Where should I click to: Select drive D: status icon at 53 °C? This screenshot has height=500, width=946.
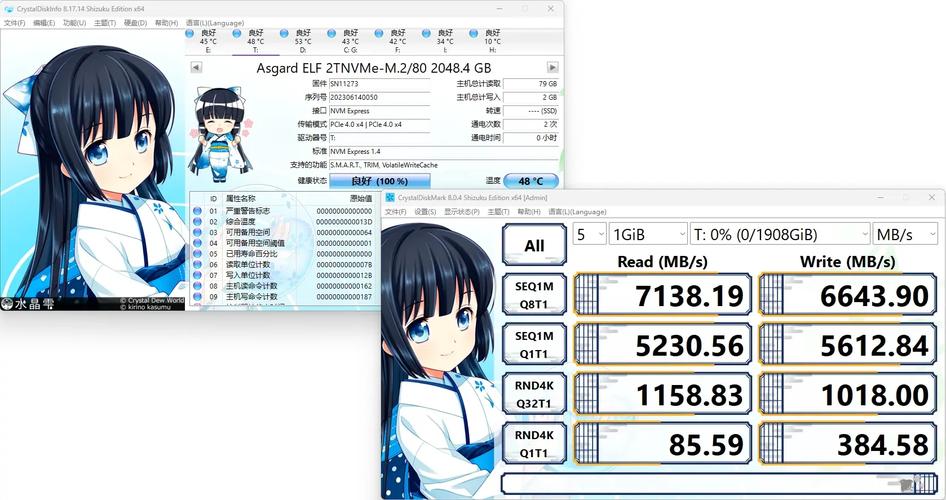point(284,33)
